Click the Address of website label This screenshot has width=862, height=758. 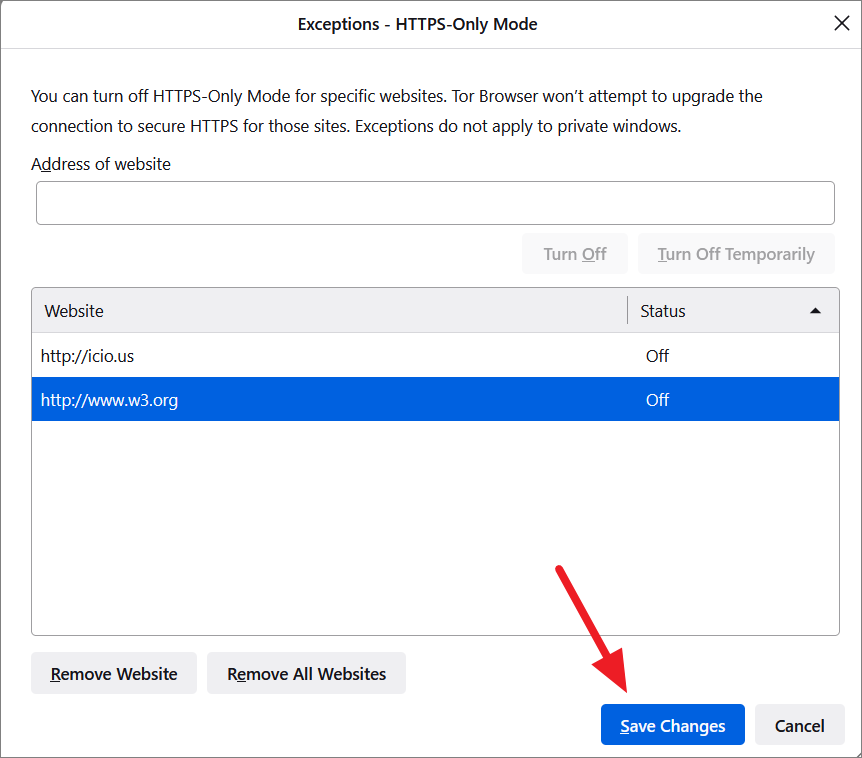[101, 164]
